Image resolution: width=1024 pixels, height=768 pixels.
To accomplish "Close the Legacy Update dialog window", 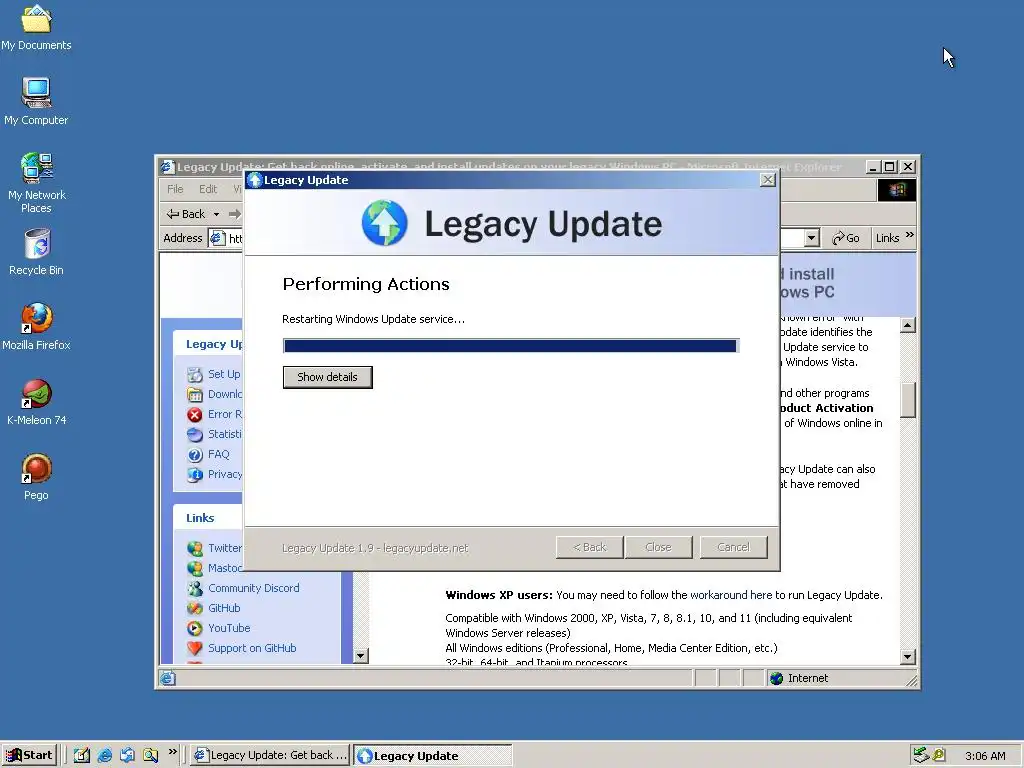I will (768, 180).
